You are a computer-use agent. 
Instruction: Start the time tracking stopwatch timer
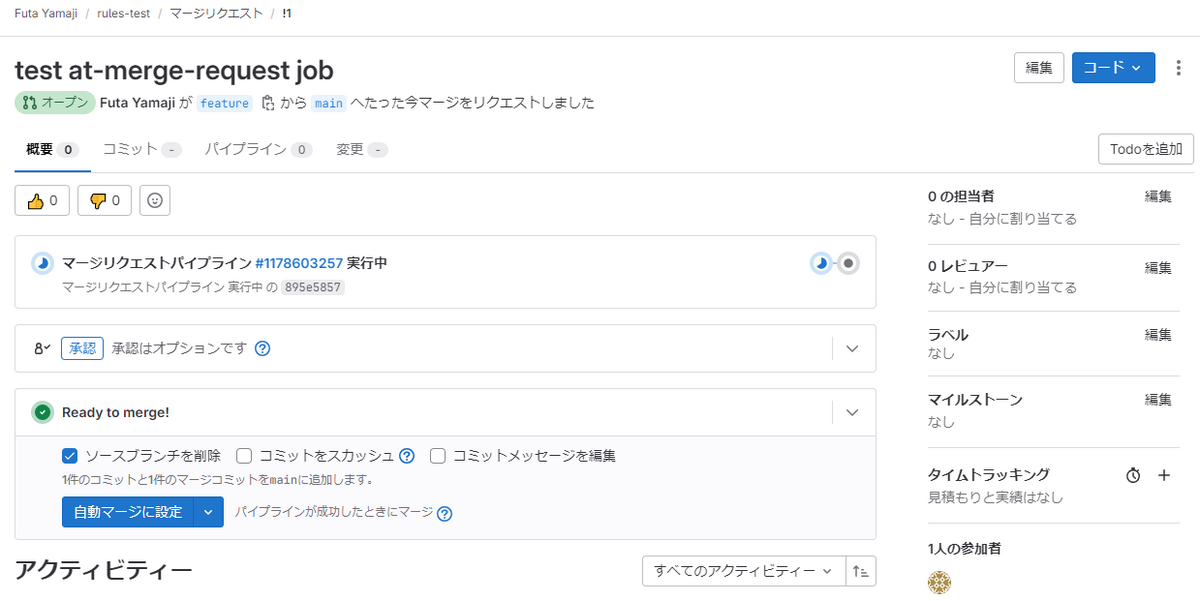pyautogui.click(x=1133, y=476)
